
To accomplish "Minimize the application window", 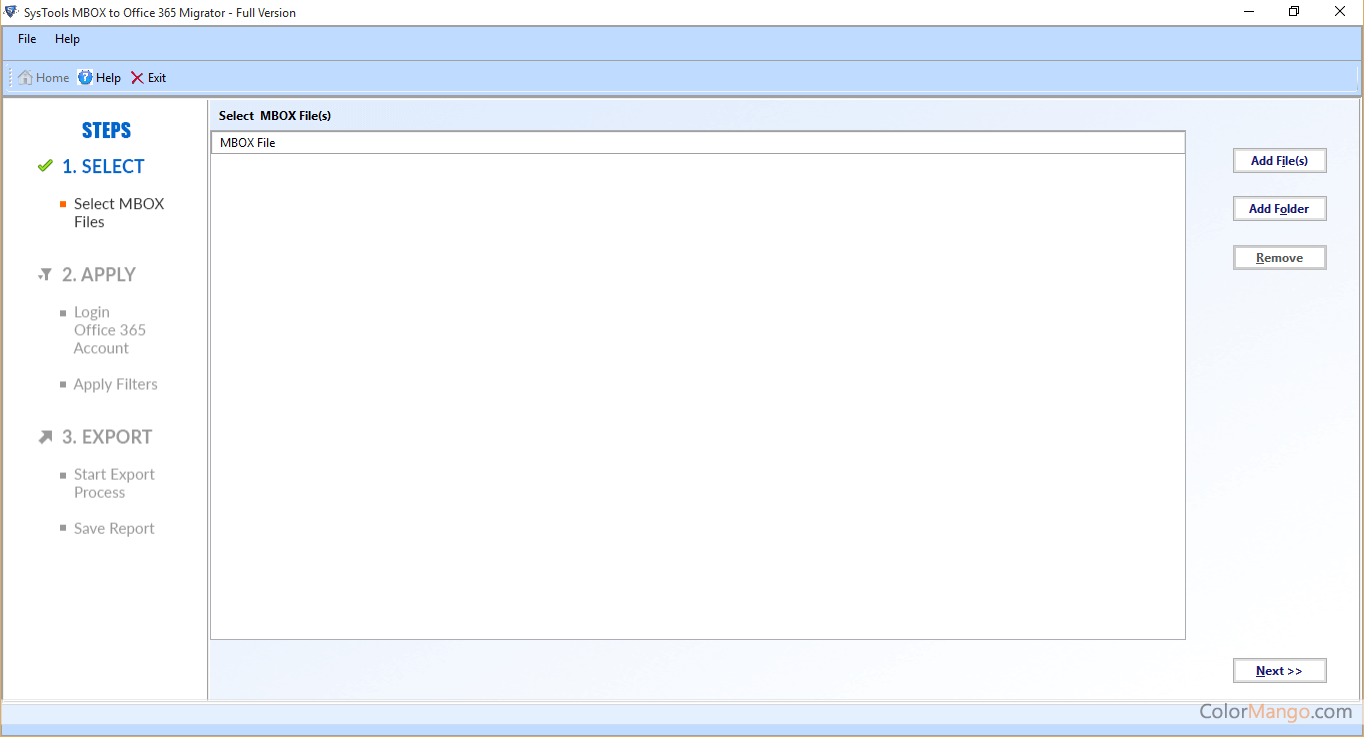I will [1247, 12].
